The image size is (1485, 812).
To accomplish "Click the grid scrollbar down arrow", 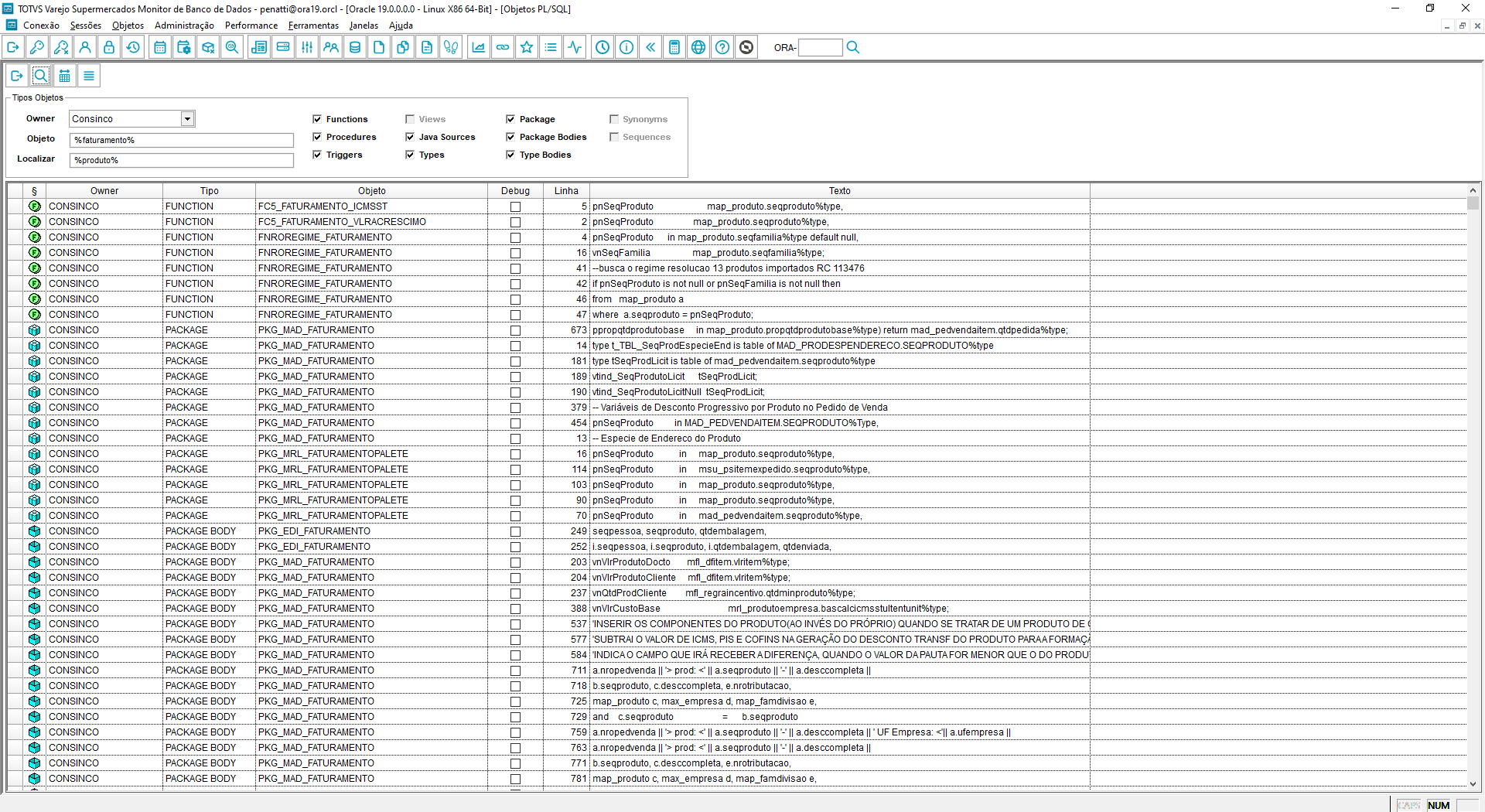I will pos(1473,783).
